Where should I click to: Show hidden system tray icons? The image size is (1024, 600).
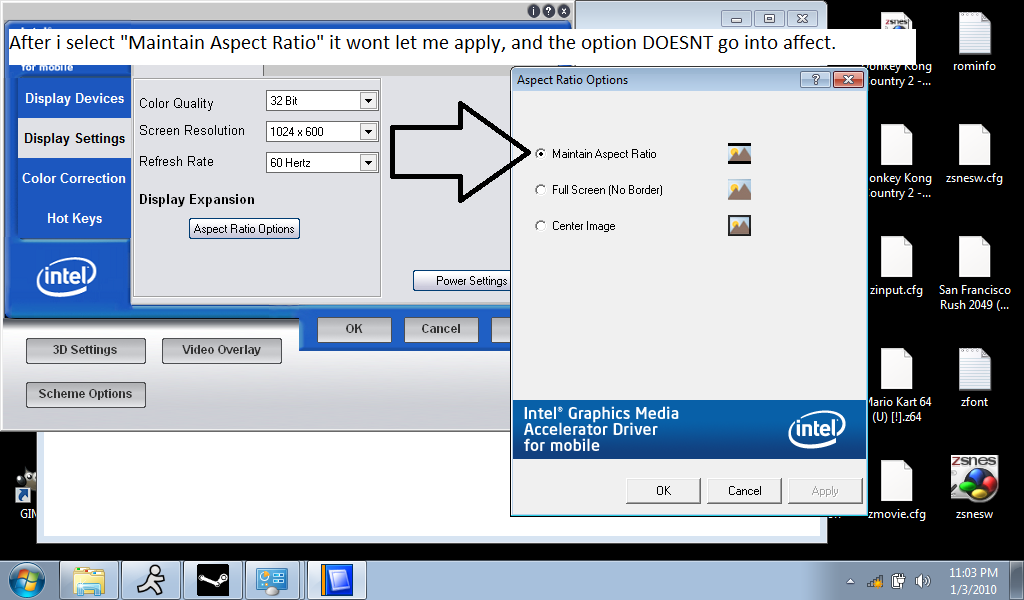pyautogui.click(x=850, y=581)
